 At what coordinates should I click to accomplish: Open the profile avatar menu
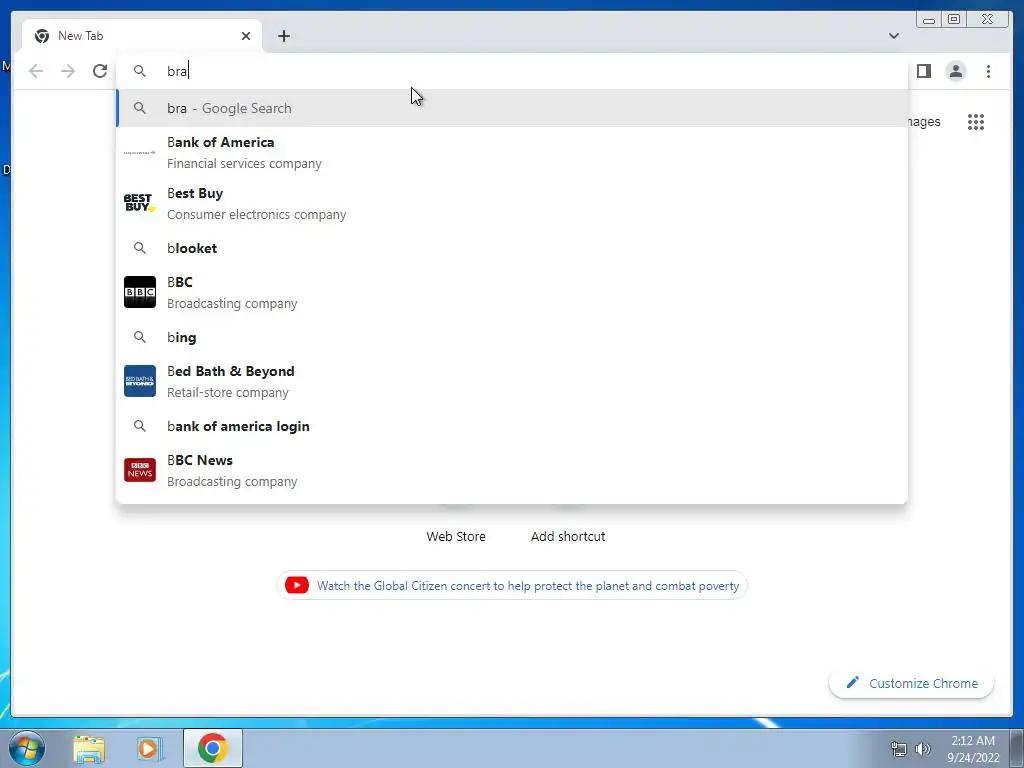pyautogui.click(x=955, y=71)
